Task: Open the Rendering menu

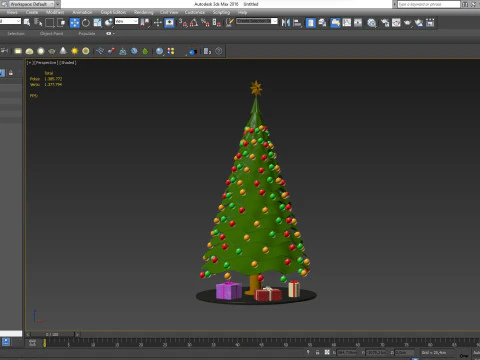Action: click(144, 12)
